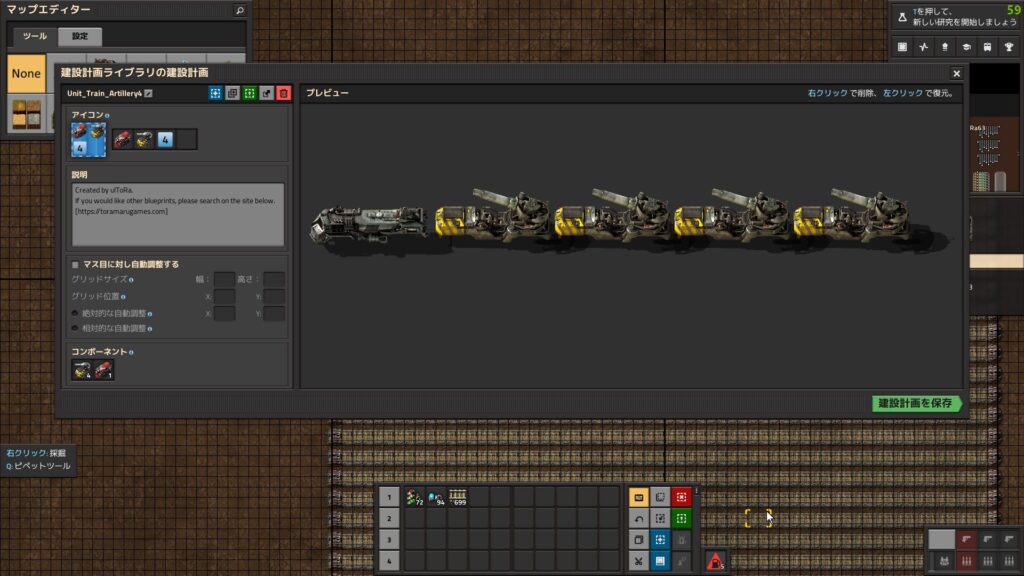Open the achievements trophy icon
Screen dimensions: 1024x576
coord(1009,47)
